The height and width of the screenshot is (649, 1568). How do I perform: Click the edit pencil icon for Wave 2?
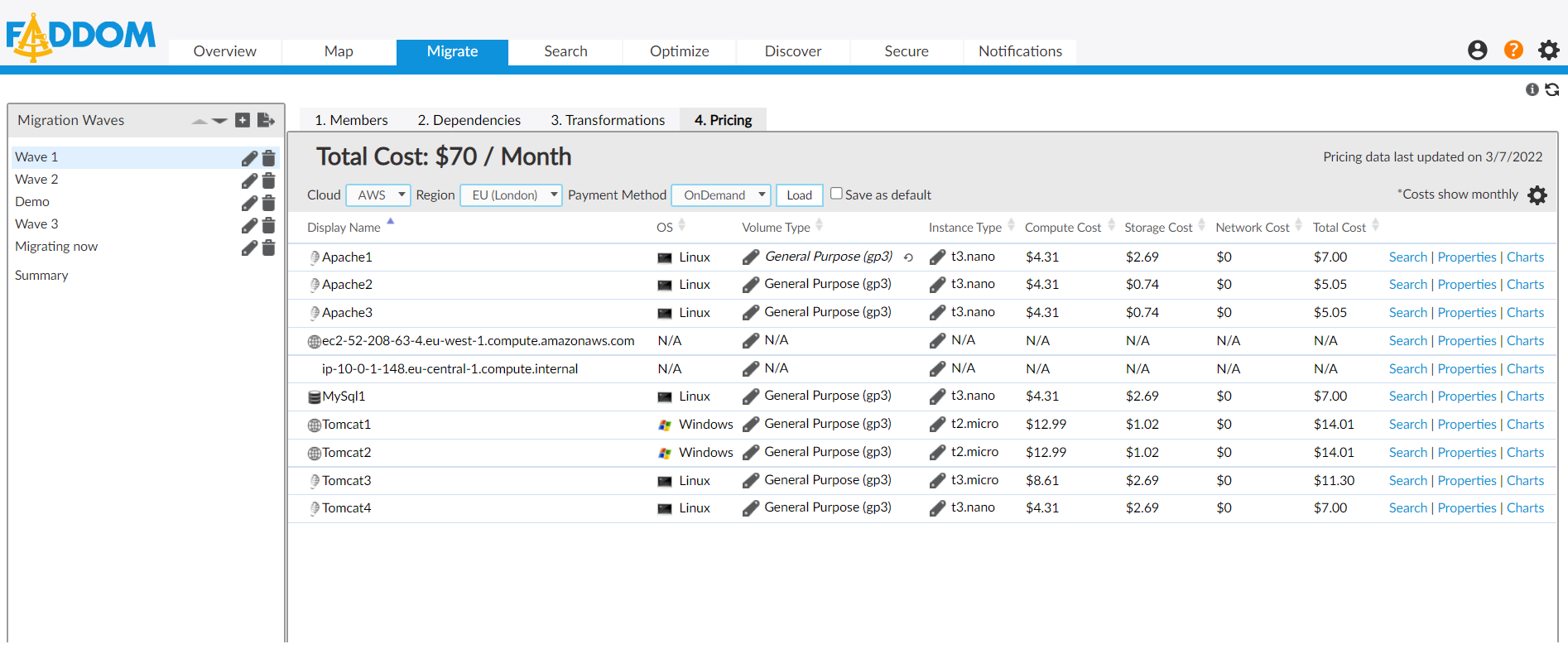point(249,180)
